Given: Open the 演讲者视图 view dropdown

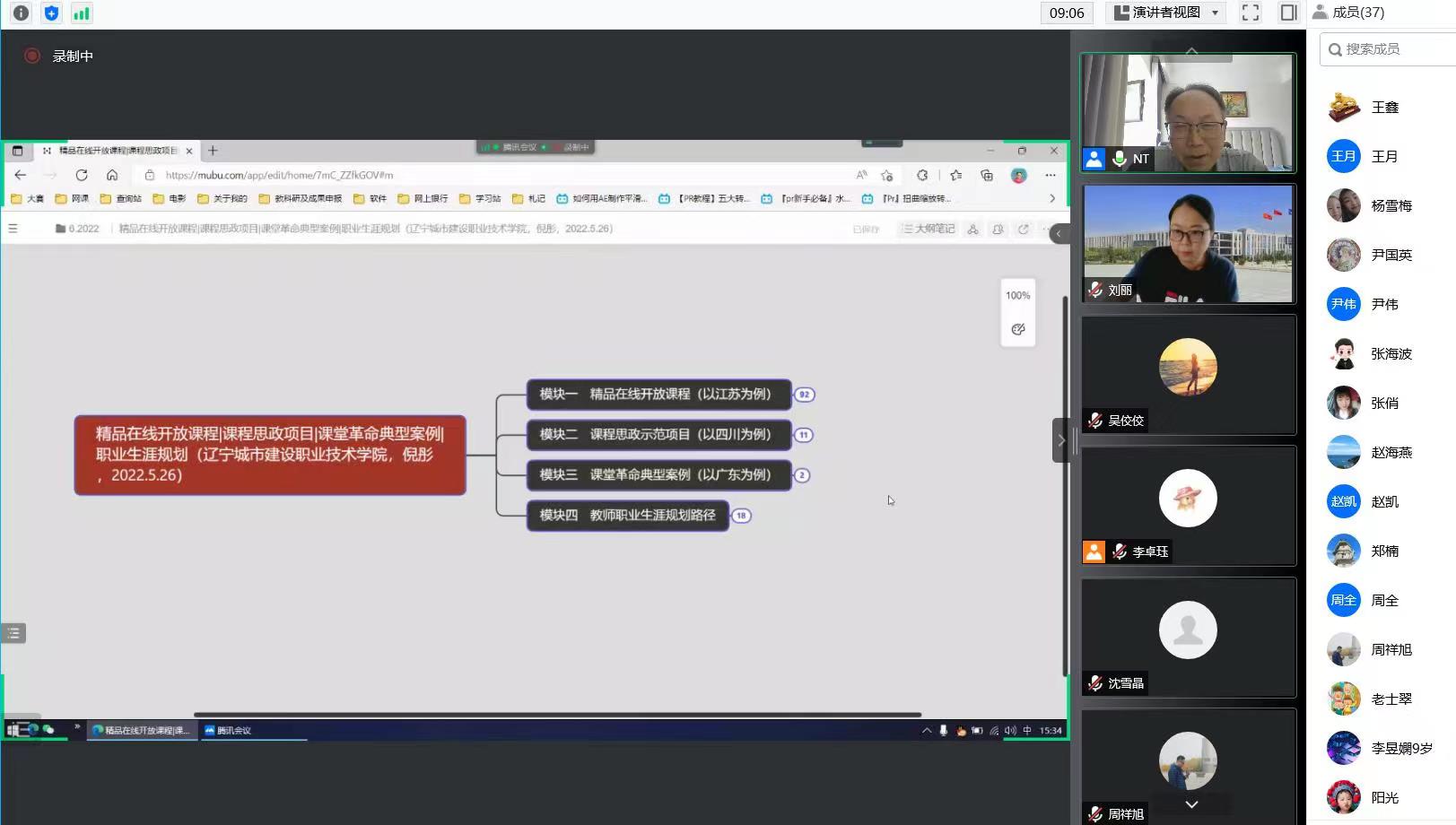Looking at the screenshot, I should coord(1167,13).
